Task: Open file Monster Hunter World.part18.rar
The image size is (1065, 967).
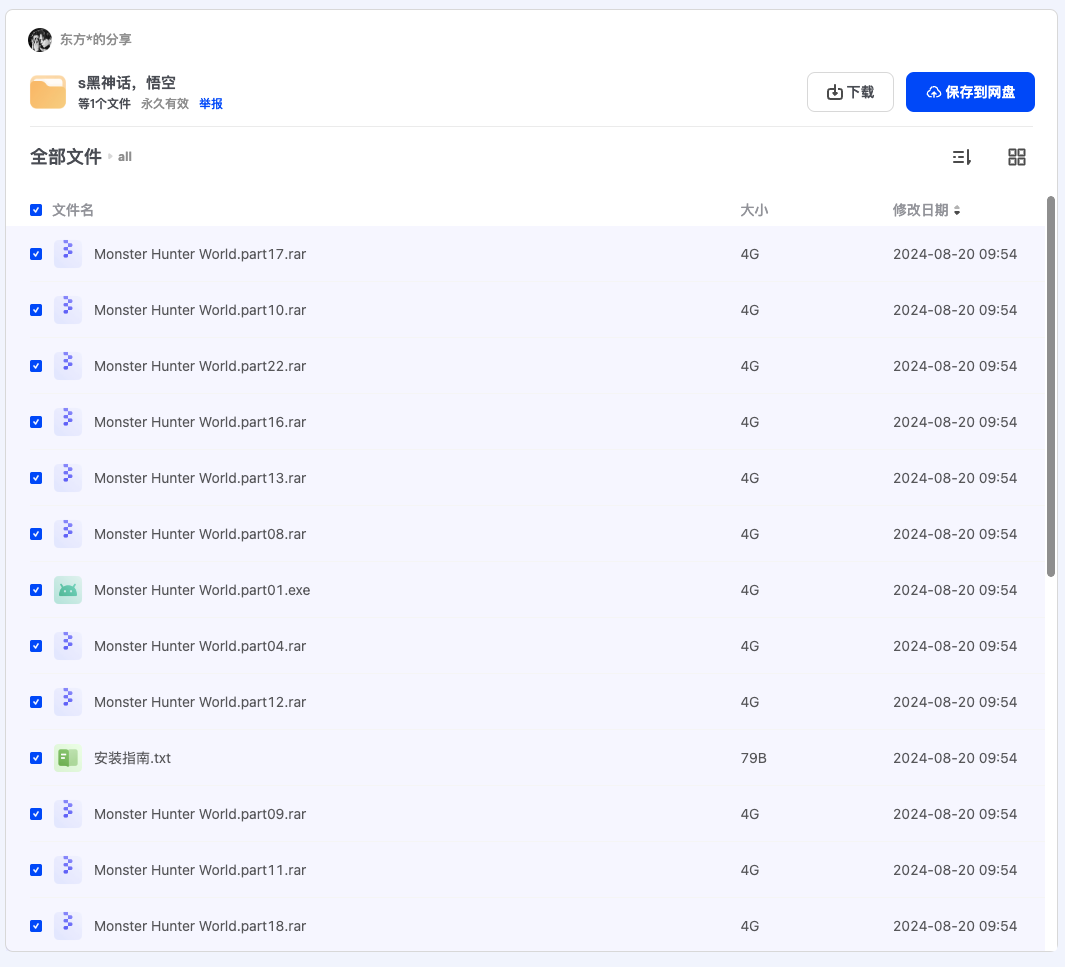Action: tap(200, 926)
